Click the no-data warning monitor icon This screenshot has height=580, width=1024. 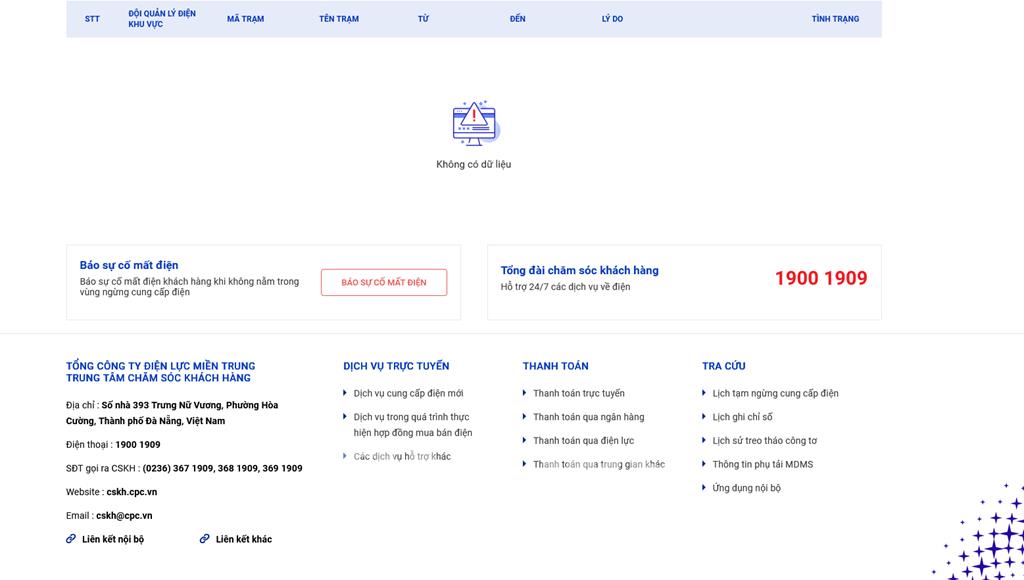pyautogui.click(x=474, y=123)
